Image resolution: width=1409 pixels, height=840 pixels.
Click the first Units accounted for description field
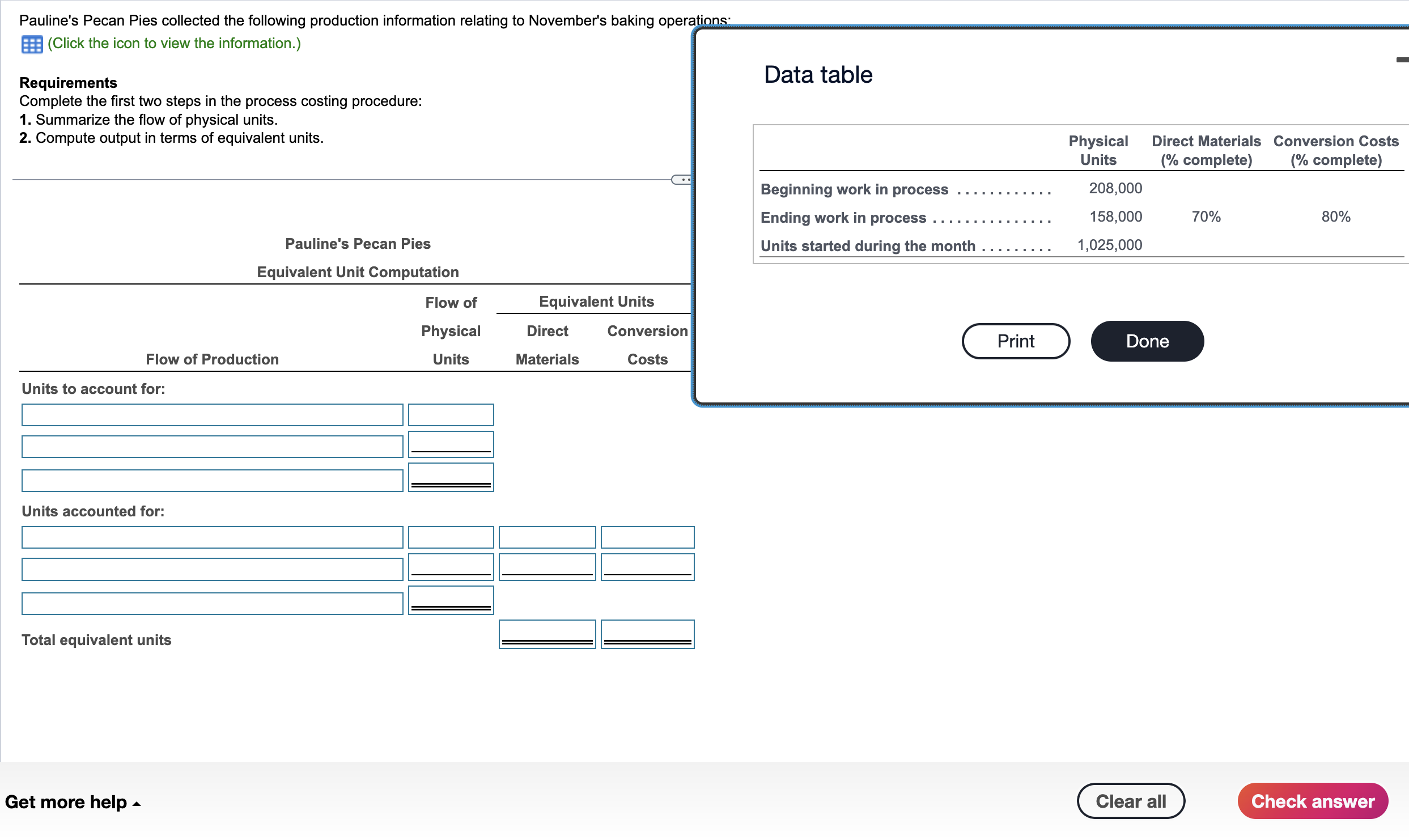(x=212, y=537)
